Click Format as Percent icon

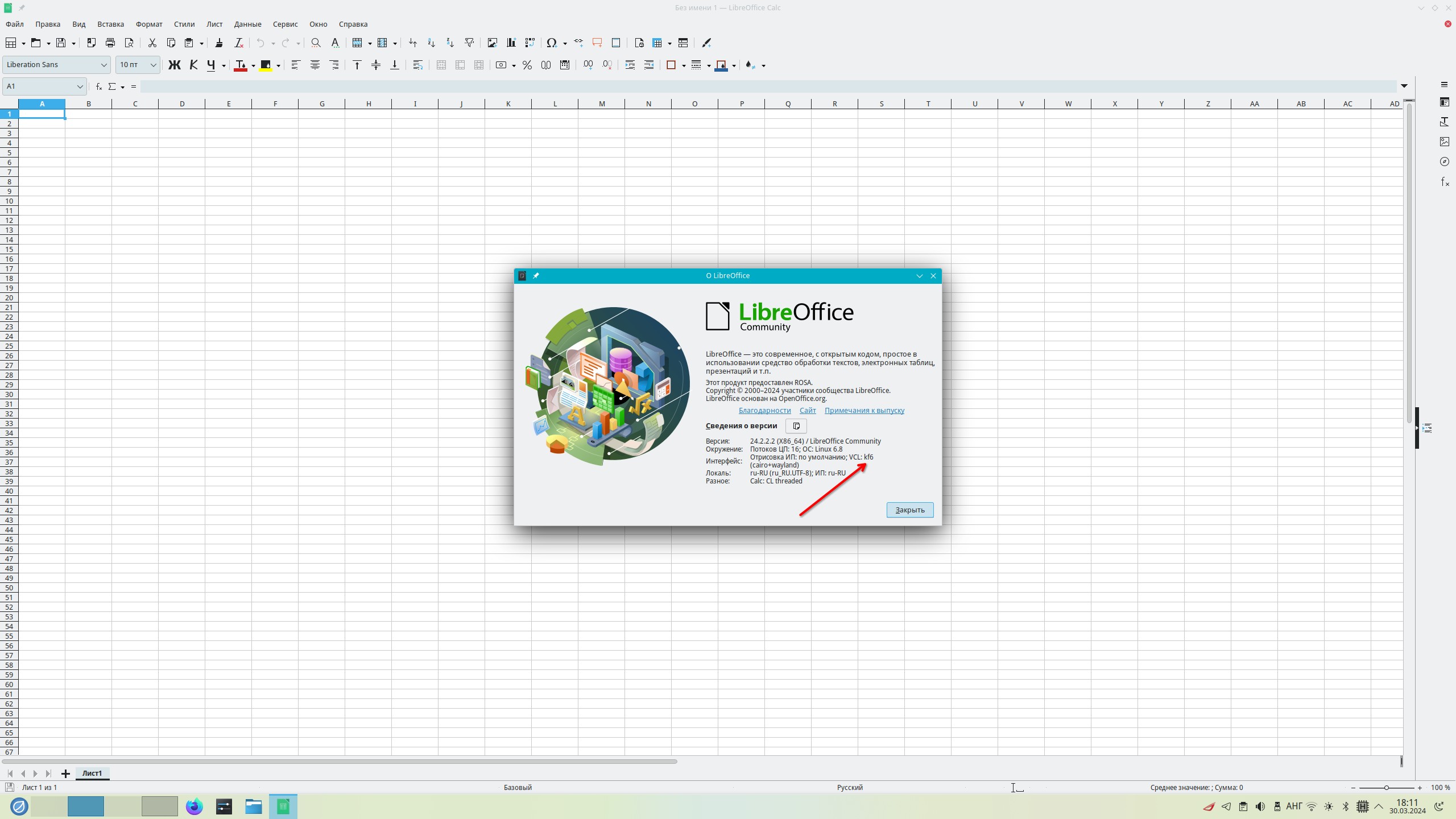tap(527, 65)
